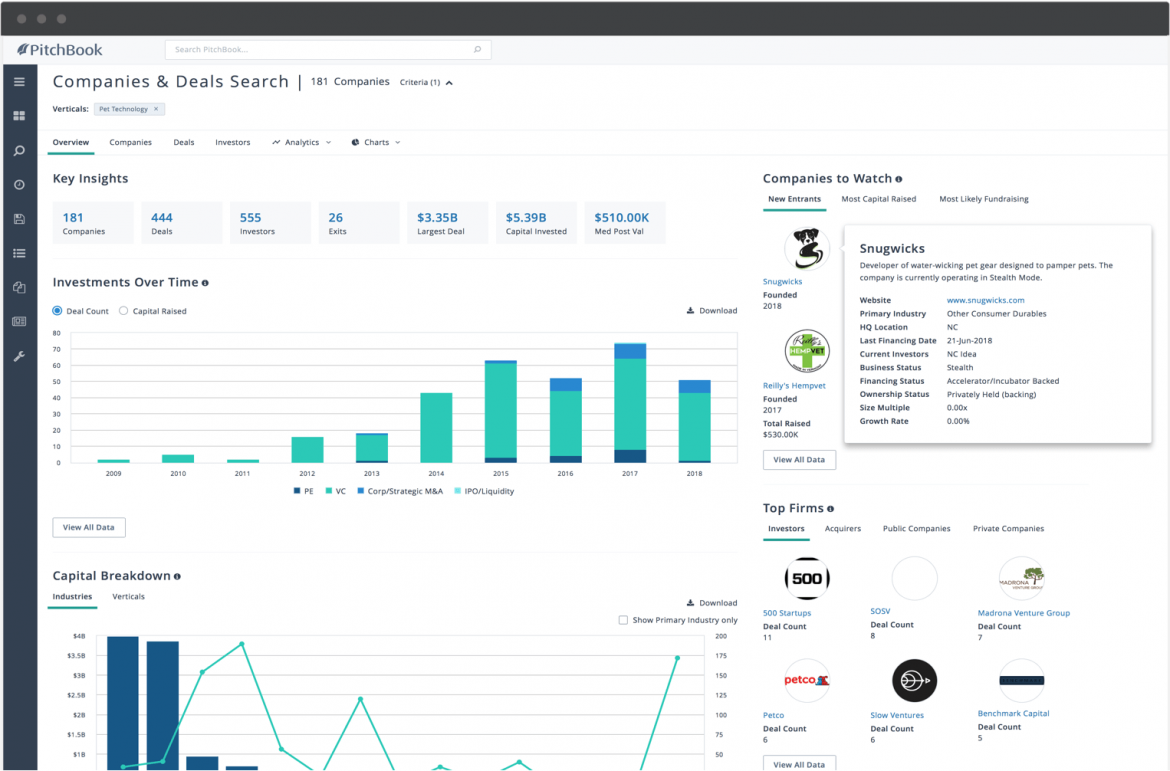This screenshot has width=1170, height=771.
Task: Expand the Charts dropdown
Action: pyautogui.click(x=376, y=142)
